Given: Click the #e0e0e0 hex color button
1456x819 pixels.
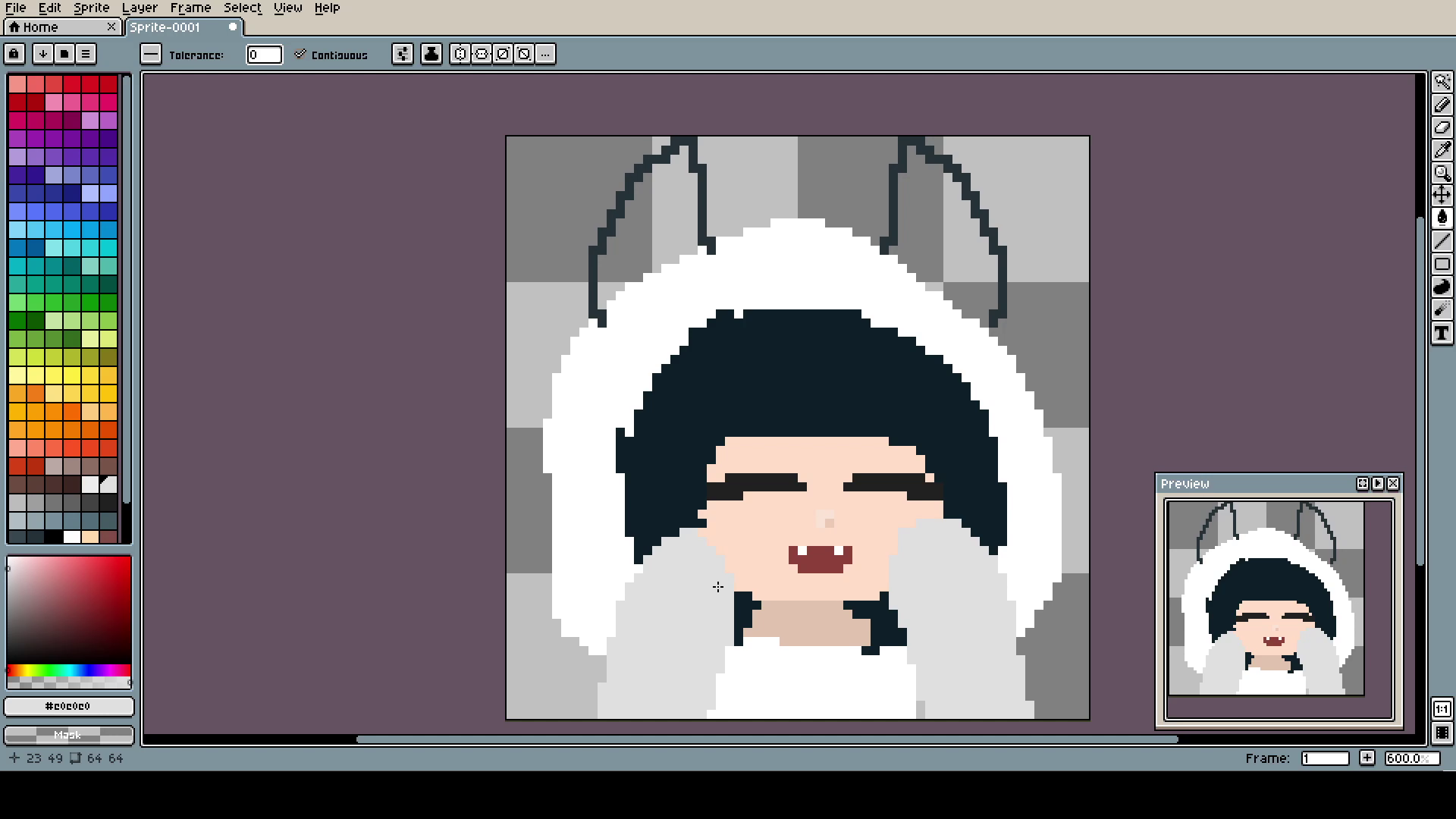Looking at the screenshot, I should pyautogui.click(x=68, y=706).
